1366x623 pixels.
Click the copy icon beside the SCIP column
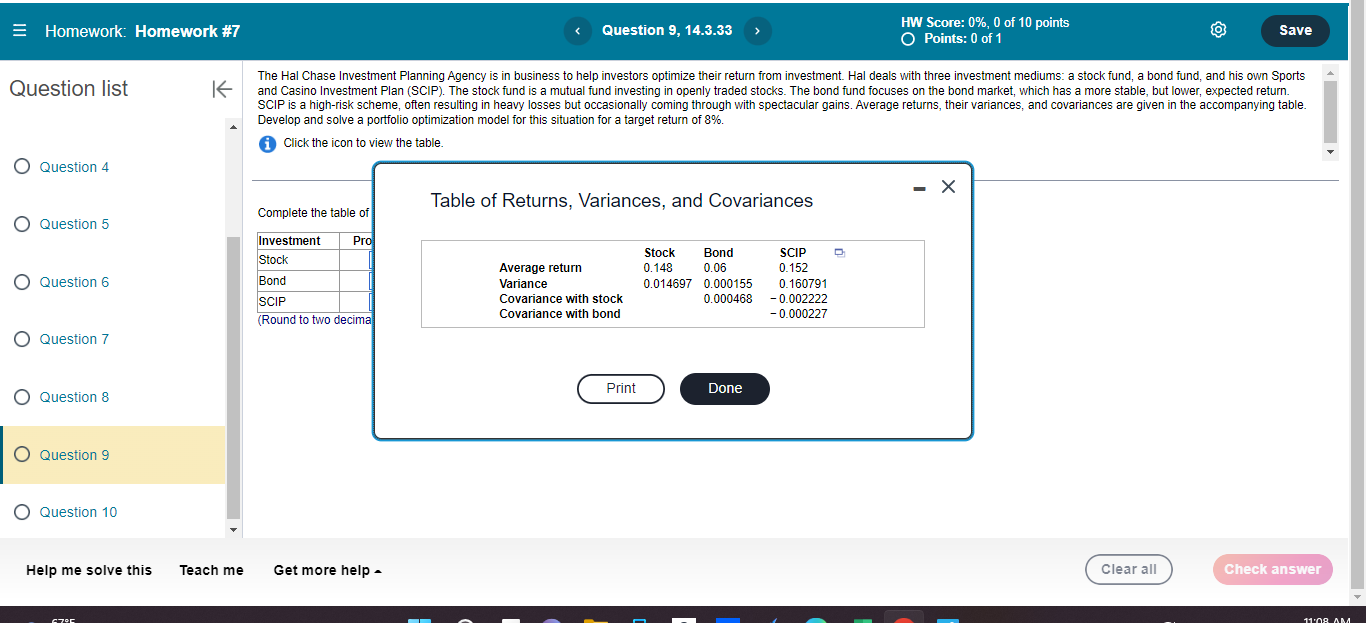839,253
